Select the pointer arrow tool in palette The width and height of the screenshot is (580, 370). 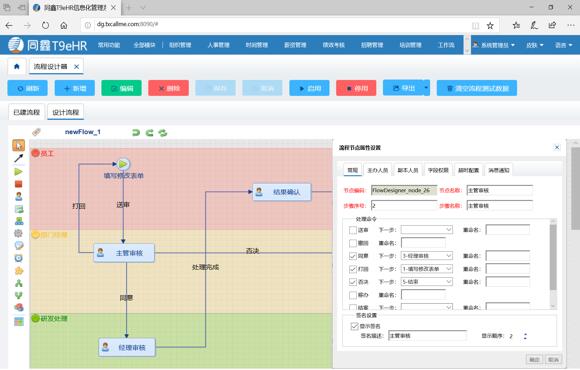point(18,145)
